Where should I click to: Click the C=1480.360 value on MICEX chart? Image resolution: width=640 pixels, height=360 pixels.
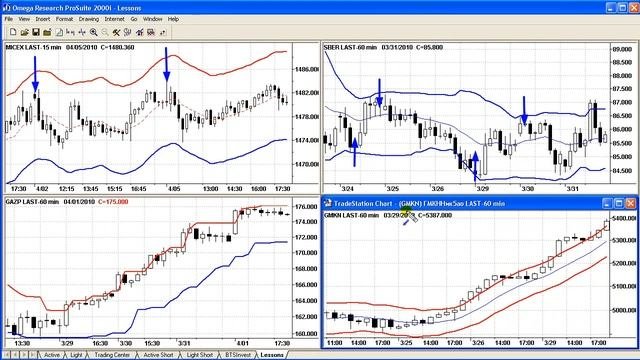(x=117, y=47)
